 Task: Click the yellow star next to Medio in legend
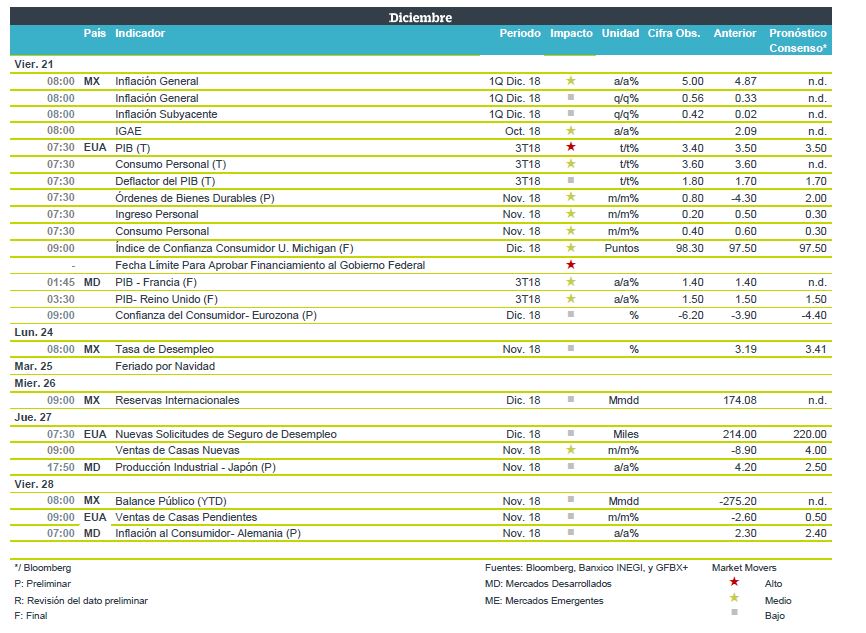pyautogui.click(x=734, y=598)
